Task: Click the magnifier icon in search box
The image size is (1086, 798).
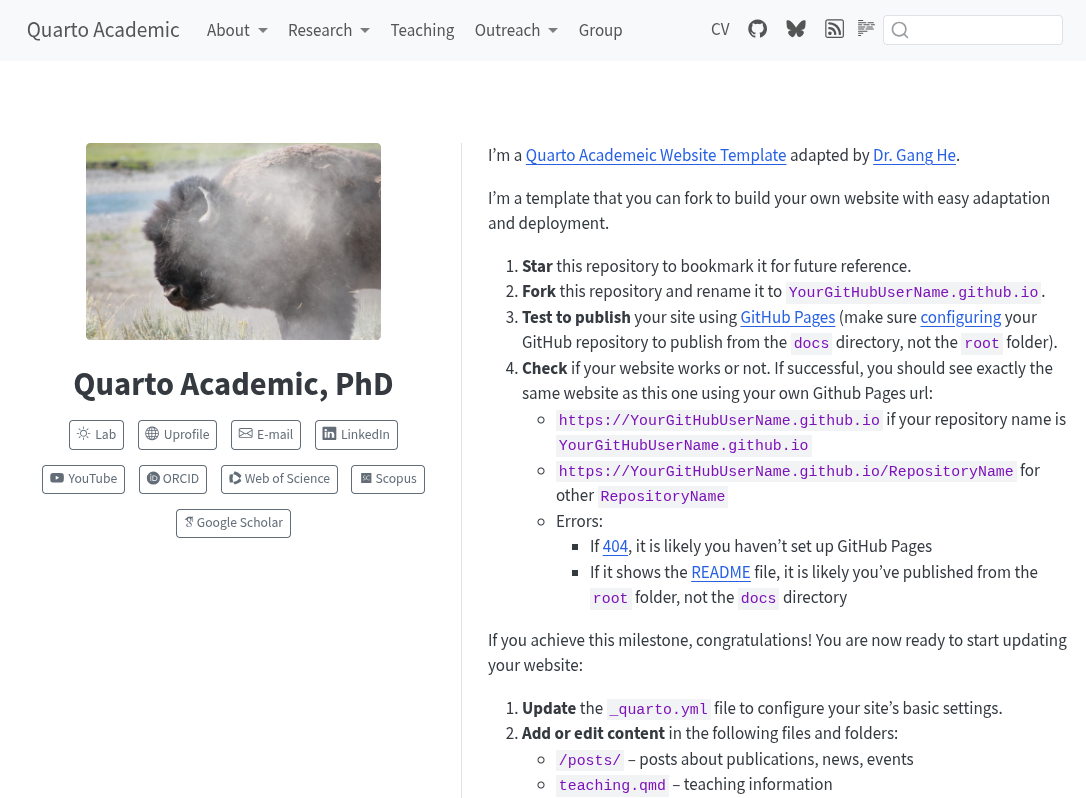Action: coord(900,30)
